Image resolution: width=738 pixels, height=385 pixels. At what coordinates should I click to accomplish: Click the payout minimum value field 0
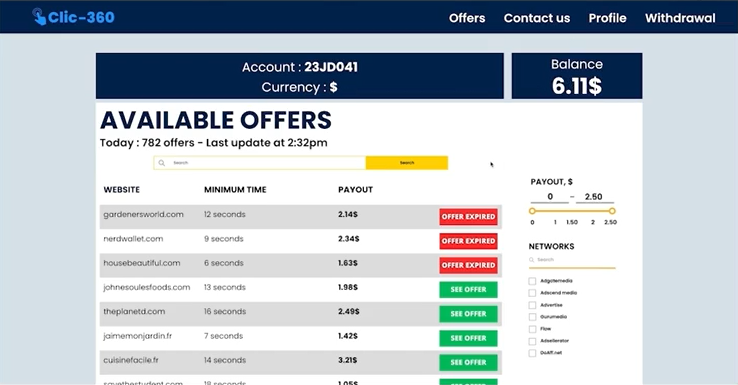click(550, 197)
